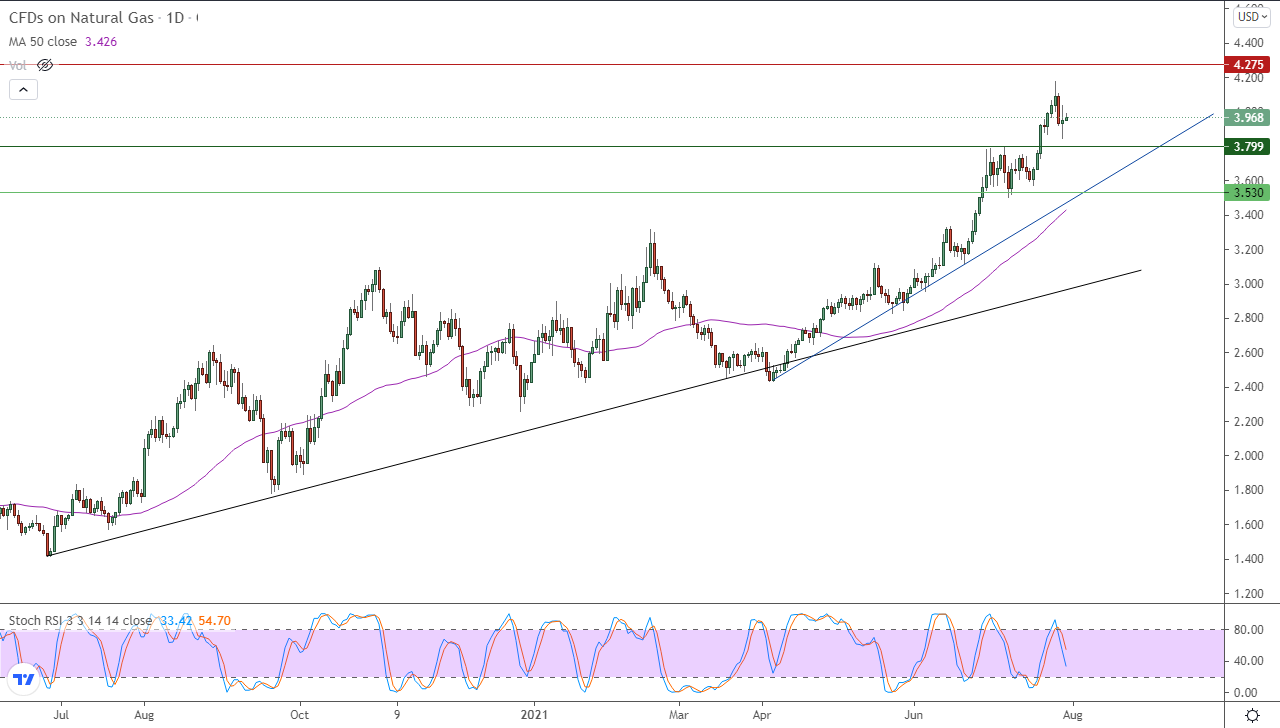Open the USD currency dropdown
Viewport: 1280px width, 728px height.
pos(1251,16)
